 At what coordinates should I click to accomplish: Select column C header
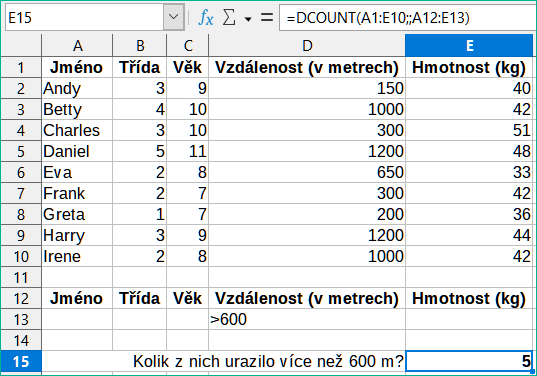(188, 46)
